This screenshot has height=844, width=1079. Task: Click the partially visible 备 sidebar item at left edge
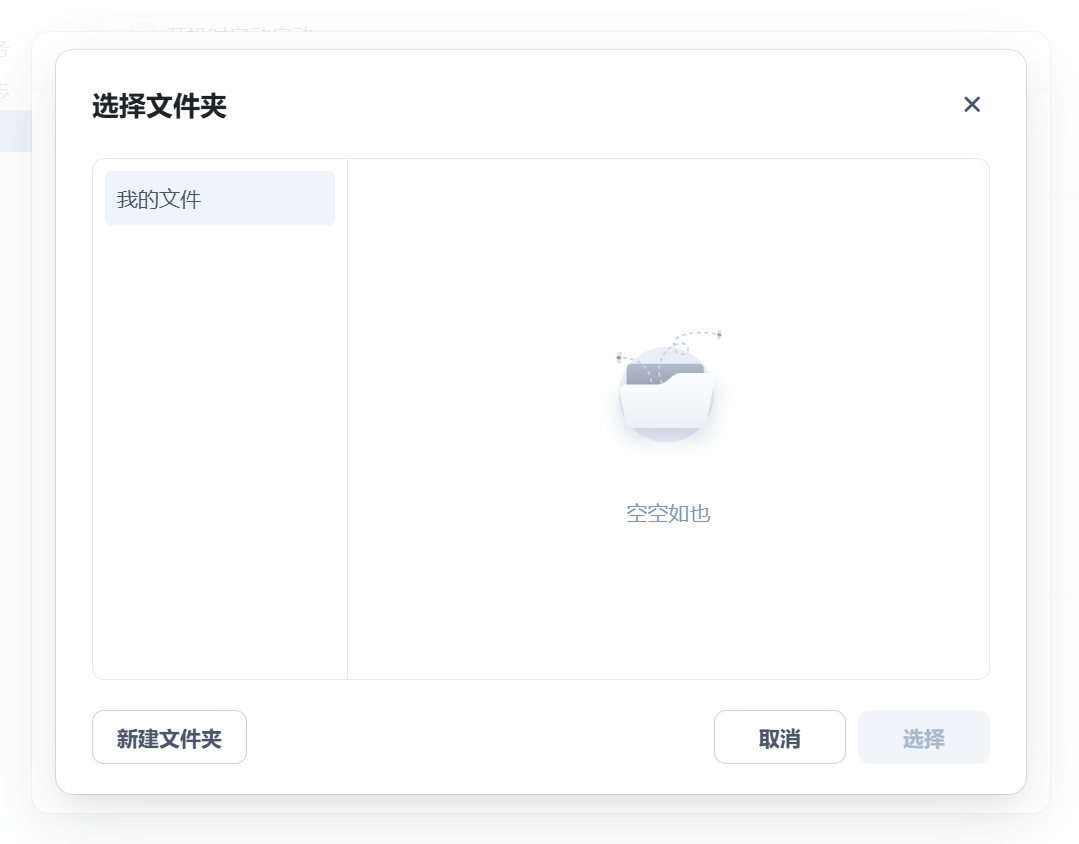3,49
